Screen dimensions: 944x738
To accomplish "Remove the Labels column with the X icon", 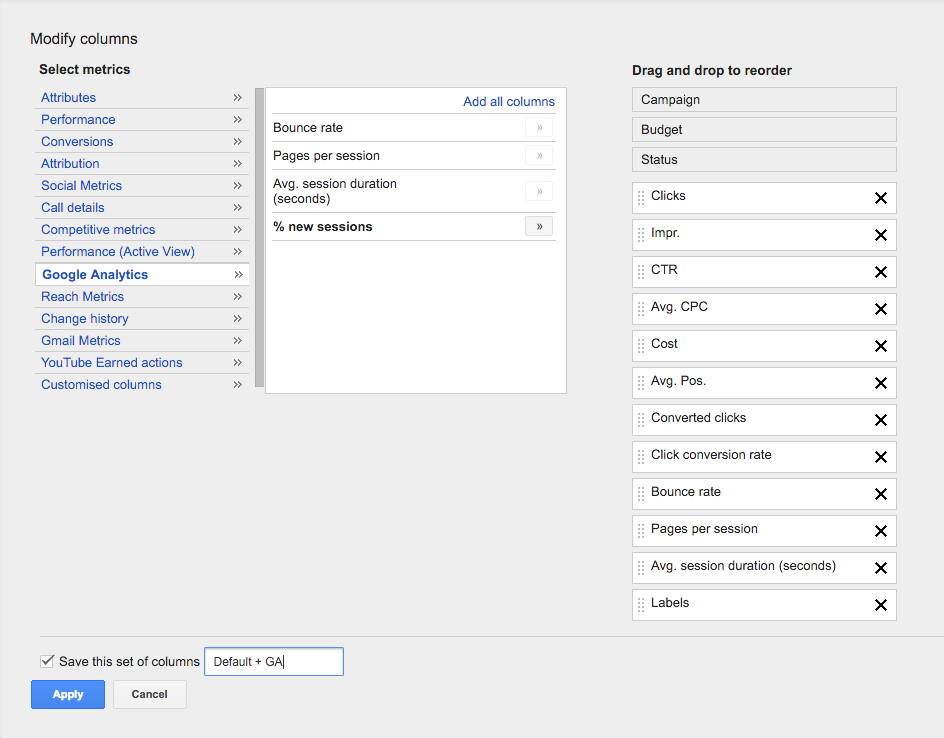I will click(x=881, y=605).
